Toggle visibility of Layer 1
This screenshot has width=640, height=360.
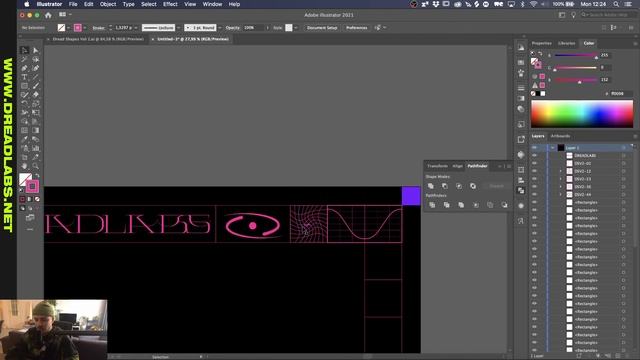pos(534,148)
